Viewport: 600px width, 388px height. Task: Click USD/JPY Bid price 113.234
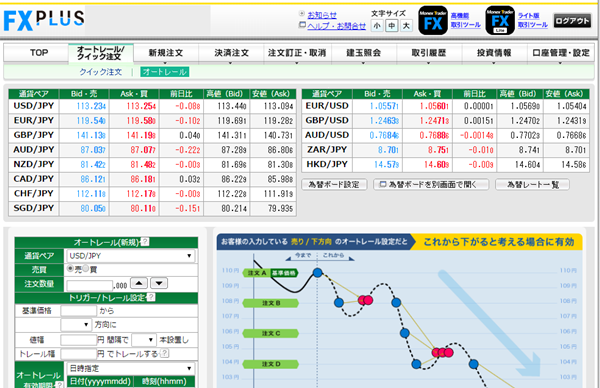91,106
